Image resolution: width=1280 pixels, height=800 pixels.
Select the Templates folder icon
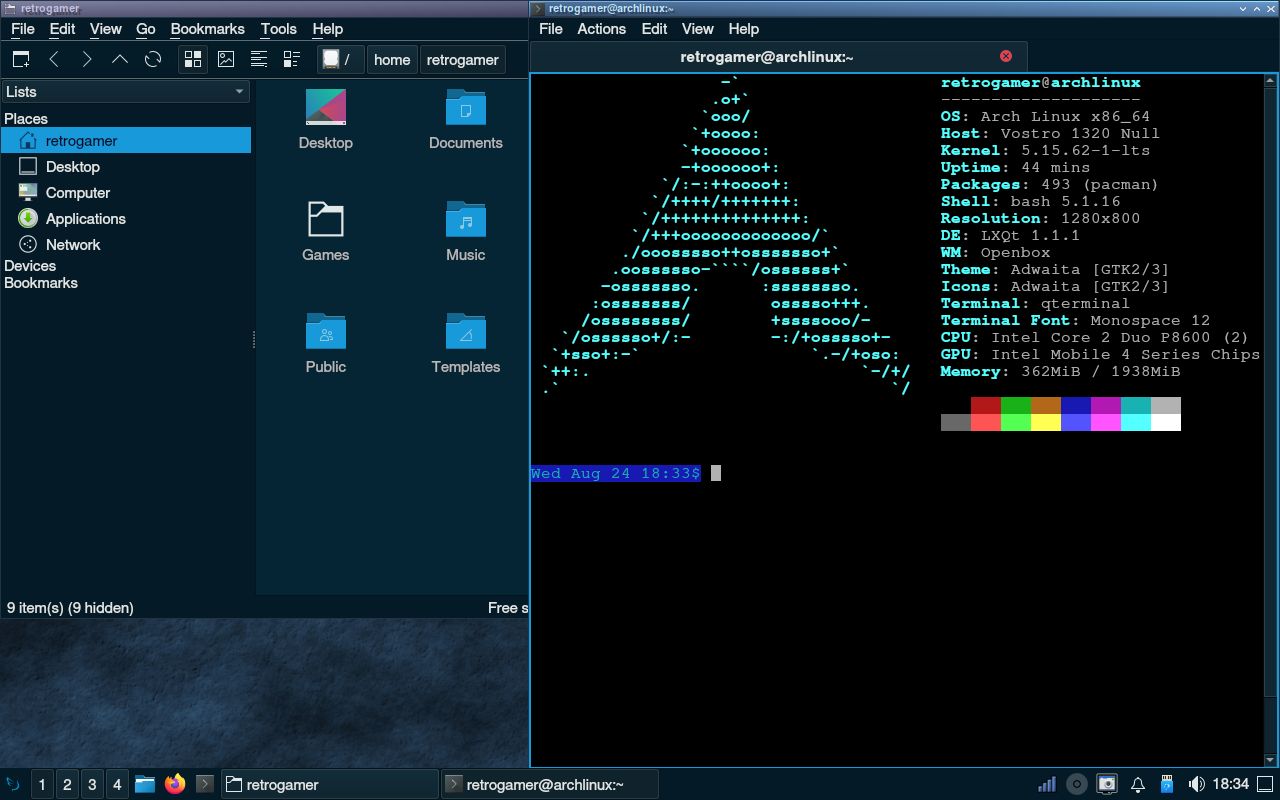pos(466,343)
